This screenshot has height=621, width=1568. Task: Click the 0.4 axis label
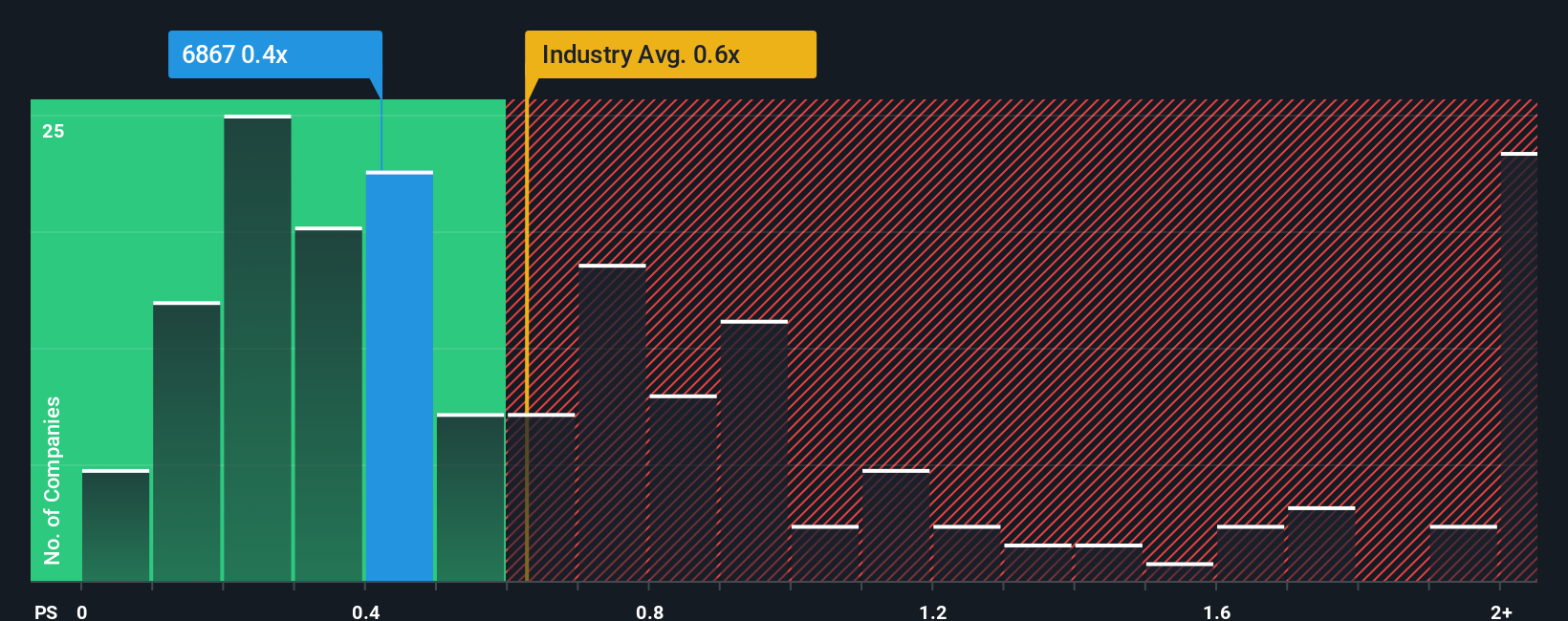tap(366, 611)
